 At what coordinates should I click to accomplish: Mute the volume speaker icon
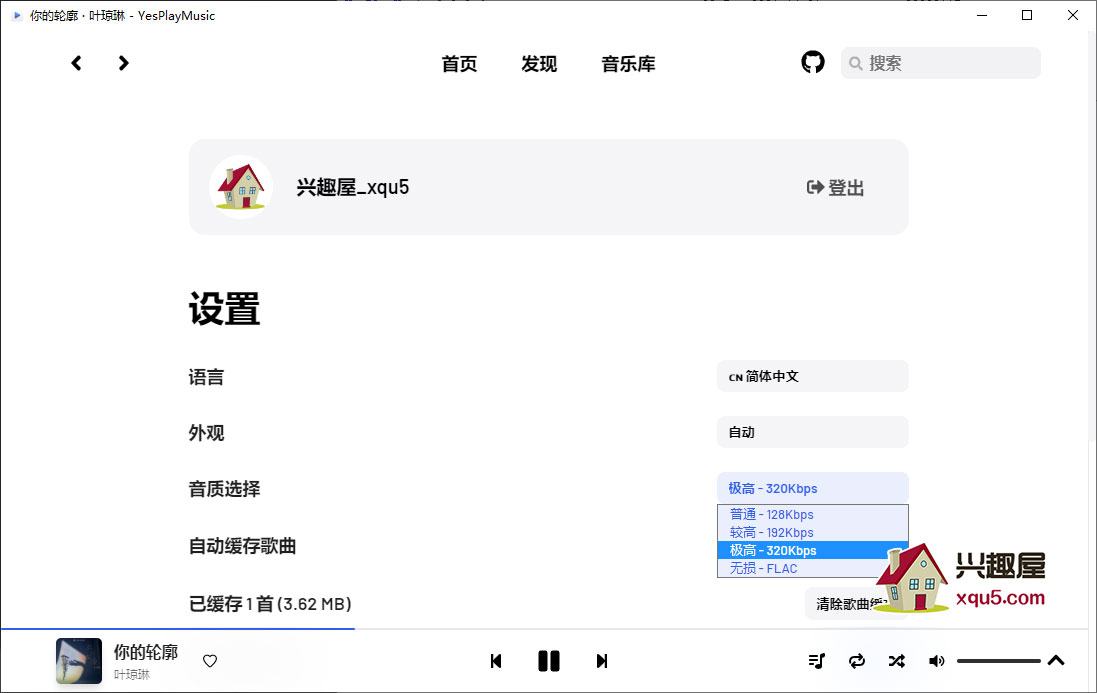coord(936,661)
